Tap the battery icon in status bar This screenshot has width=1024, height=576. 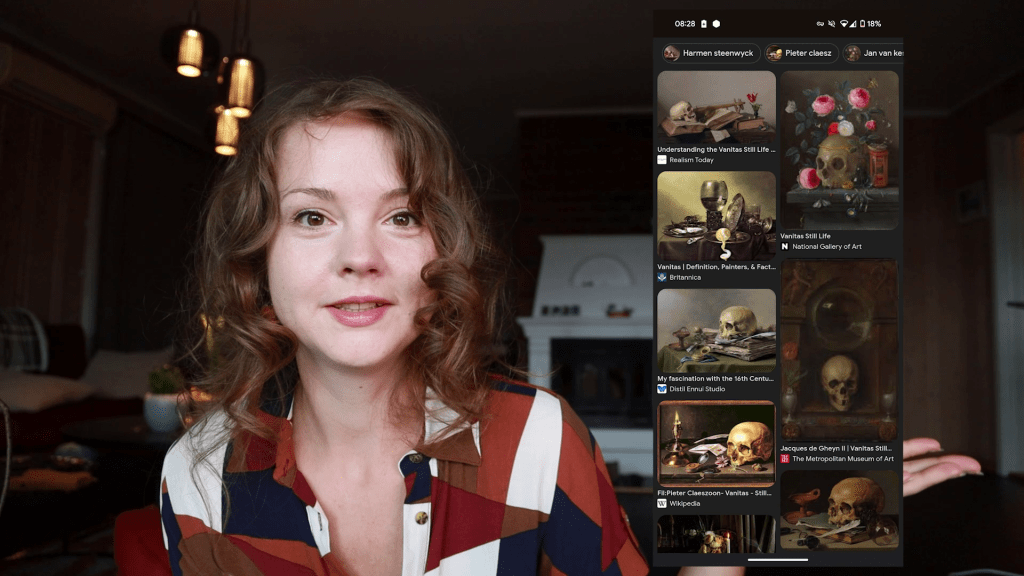tap(861, 24)
